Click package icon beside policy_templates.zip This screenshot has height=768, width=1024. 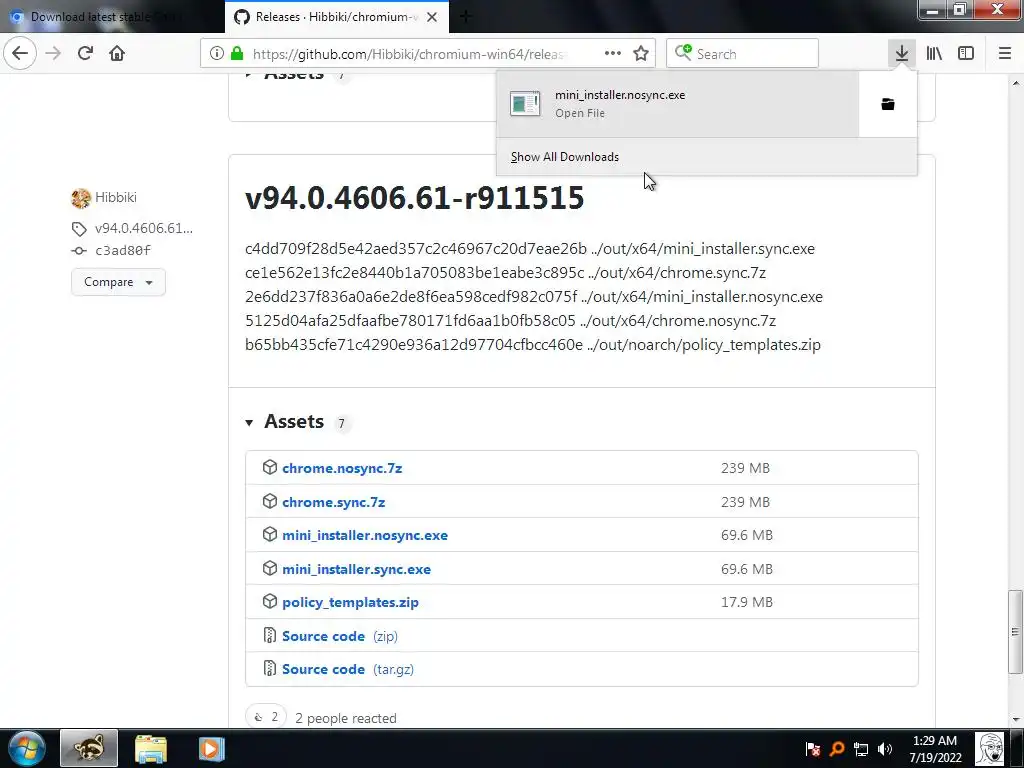pos(270,601)
